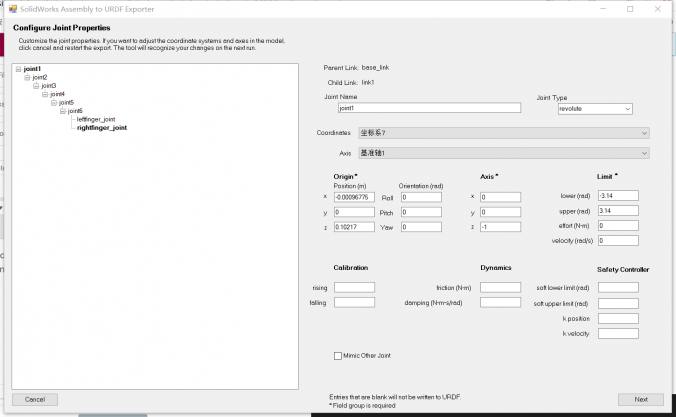This screenshot has width=676, height=417.
Task: Click the Joint Name text field
Action: coord(429,108)
